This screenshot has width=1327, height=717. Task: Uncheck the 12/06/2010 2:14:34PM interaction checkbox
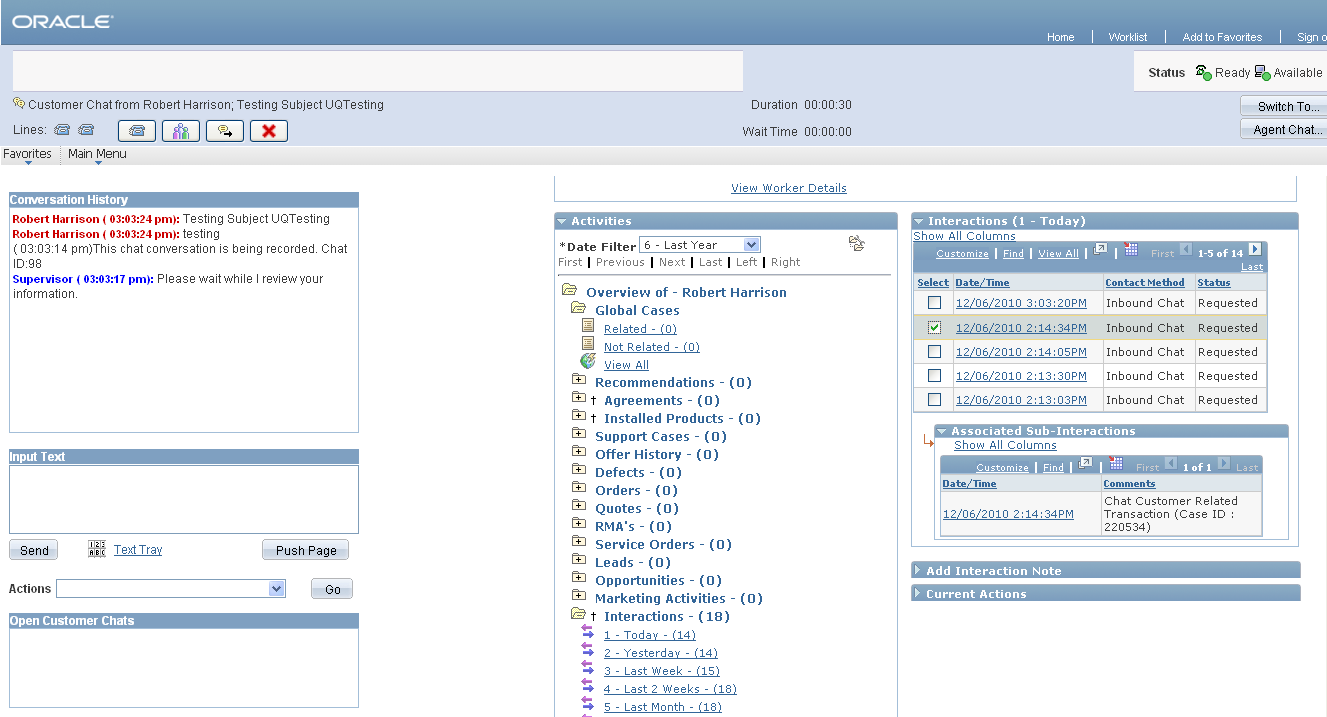point(934,327)
